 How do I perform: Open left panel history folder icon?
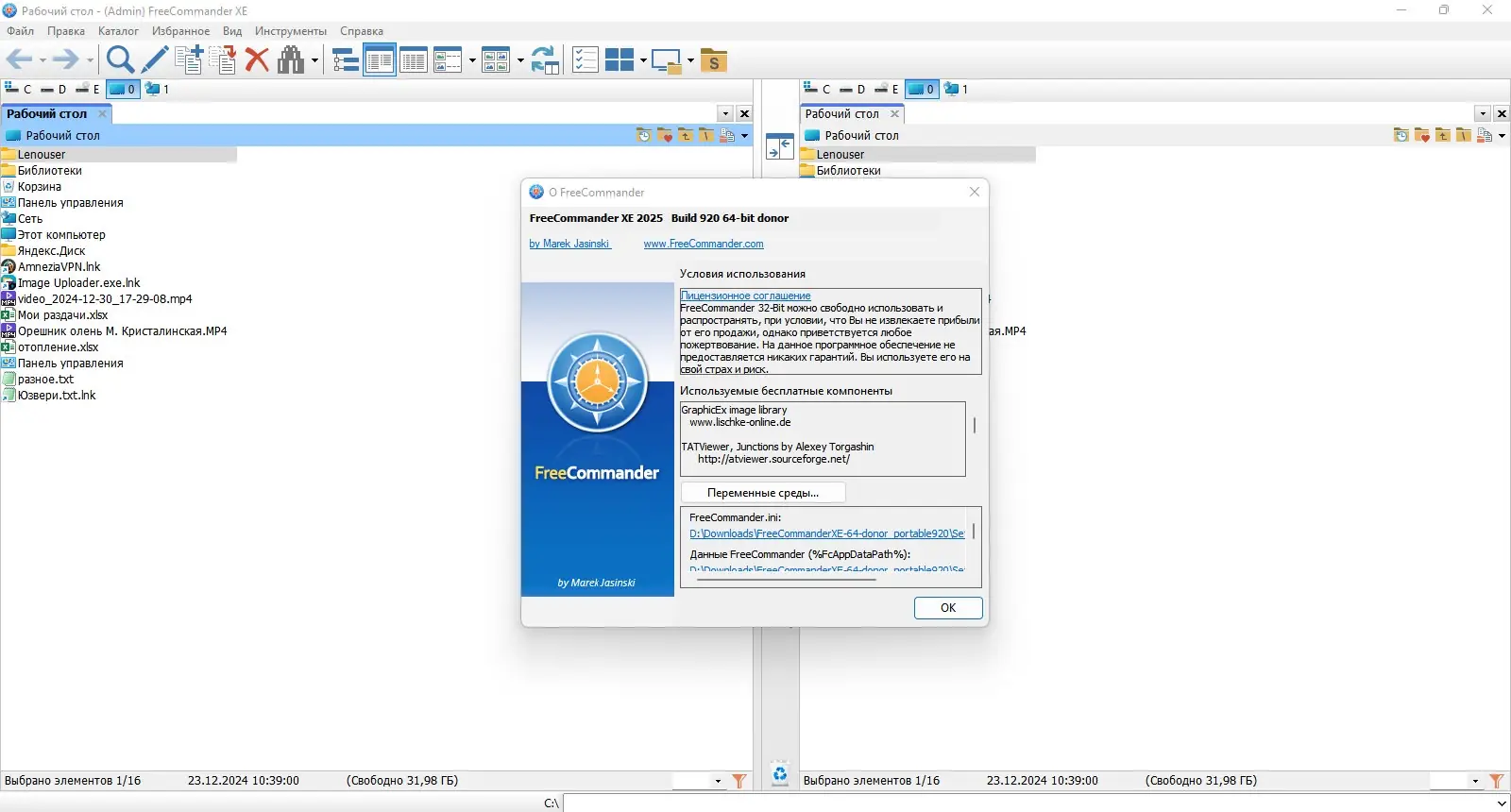click(x=644, y=135)
